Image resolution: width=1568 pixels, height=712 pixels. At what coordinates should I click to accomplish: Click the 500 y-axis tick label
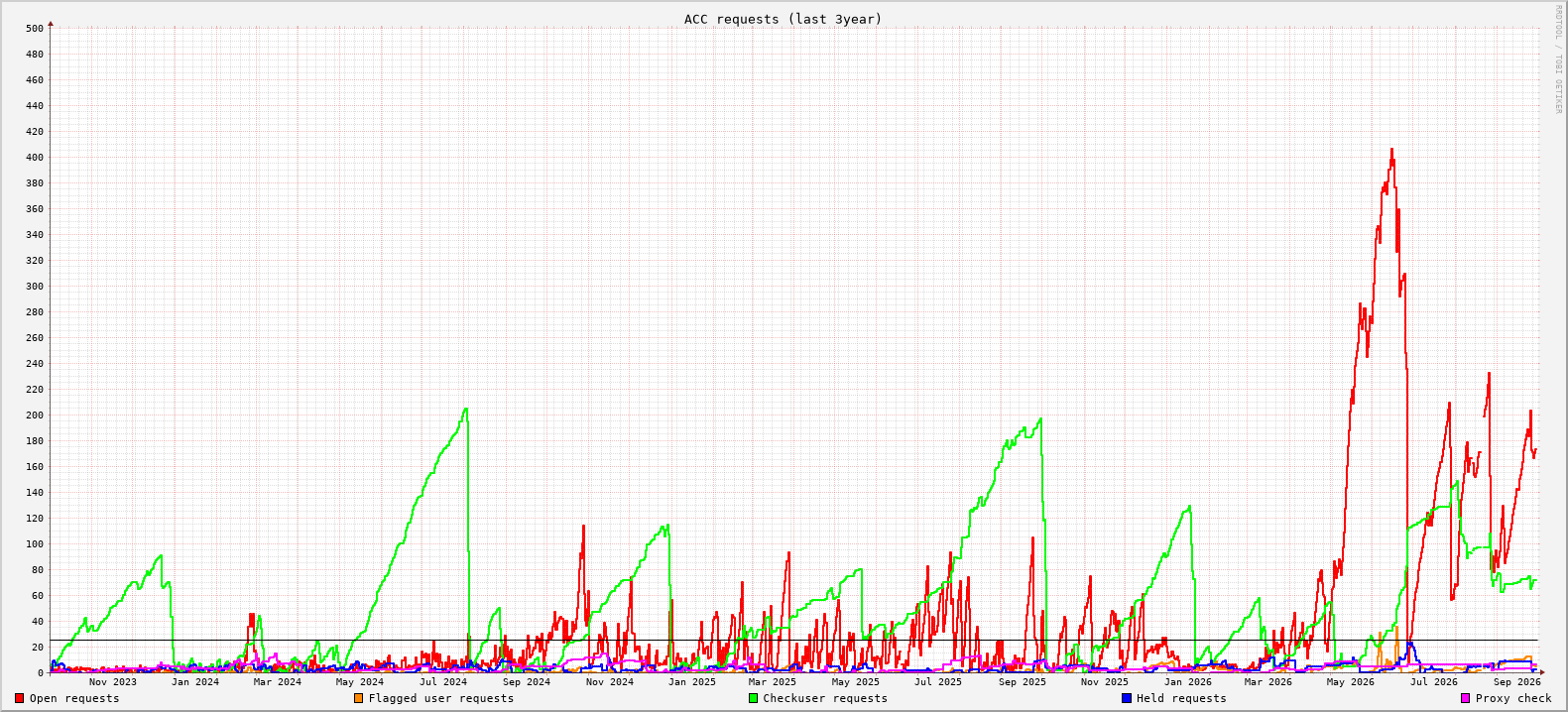[35, 29]
